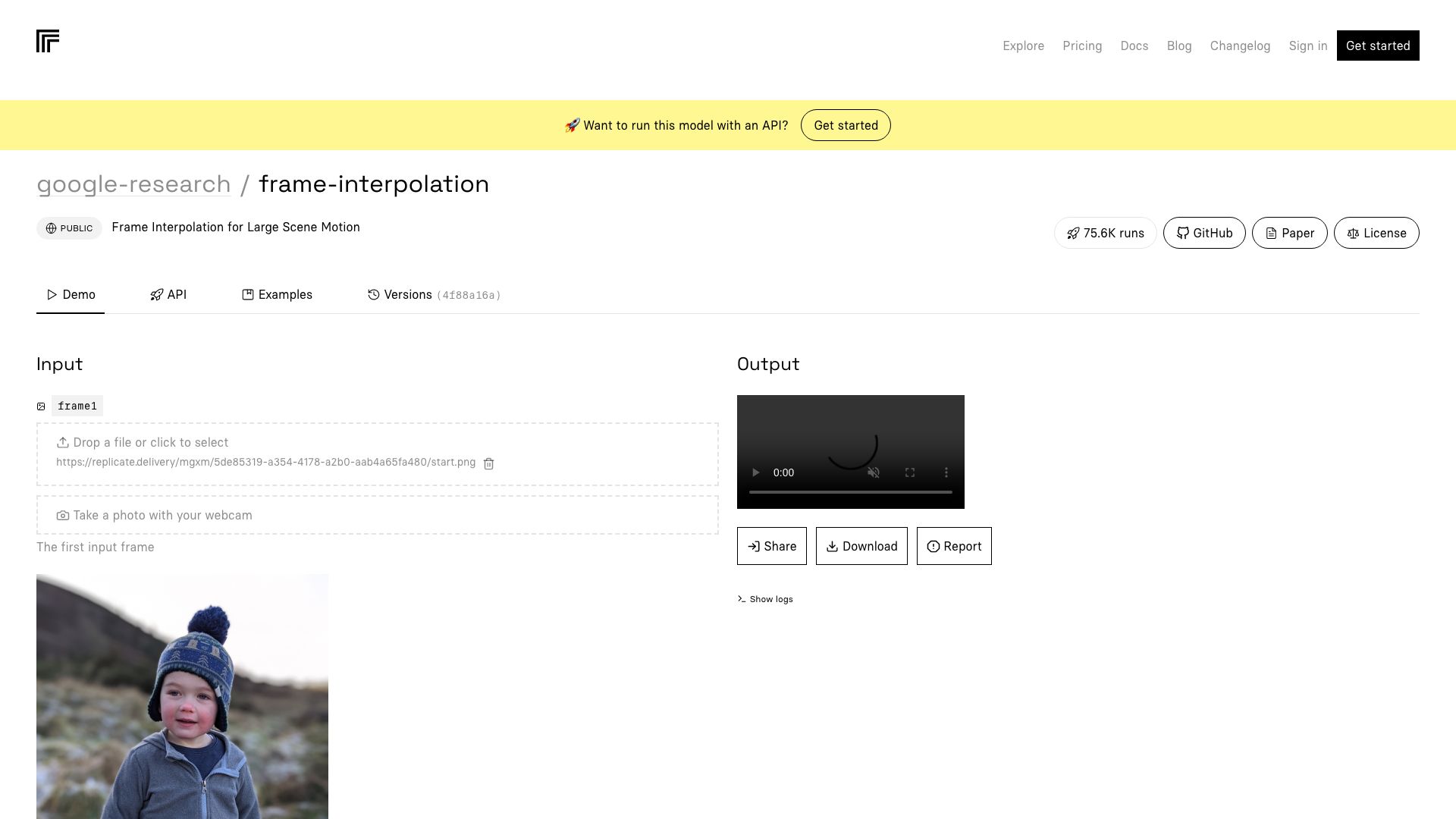
Task: Open the google-research owner link
Action: [x=133, y=184]
